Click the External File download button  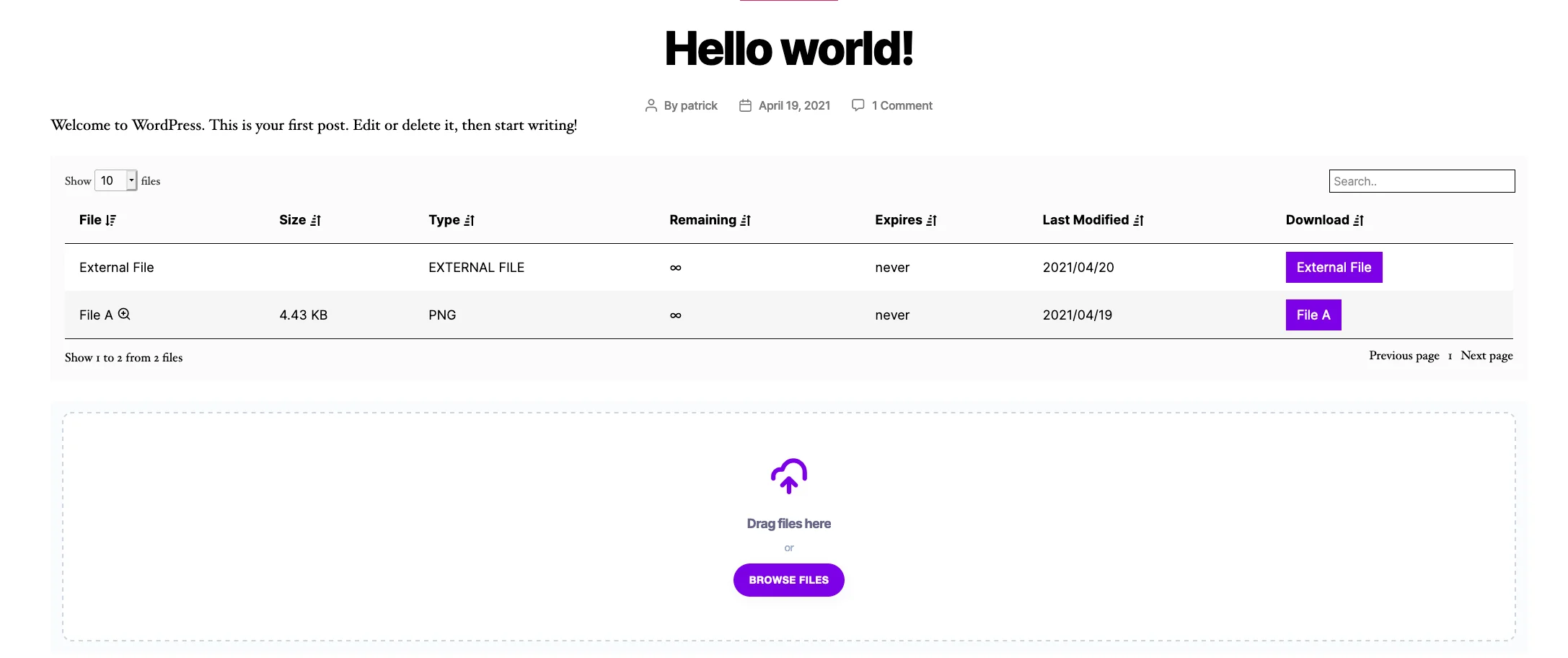point(1334,267)
